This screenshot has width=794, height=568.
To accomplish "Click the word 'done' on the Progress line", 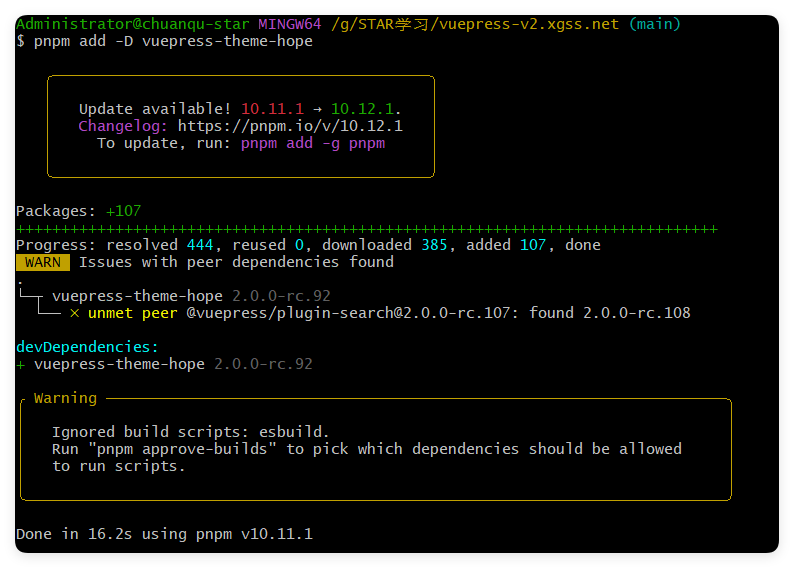I will (583, 245).
